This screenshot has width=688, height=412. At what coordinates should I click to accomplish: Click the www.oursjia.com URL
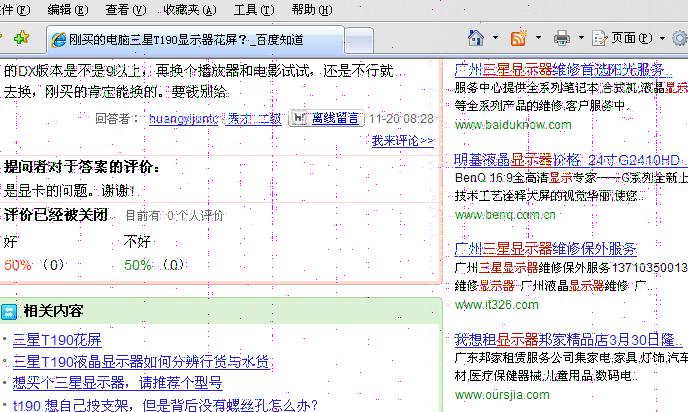[x=502, y=395]
